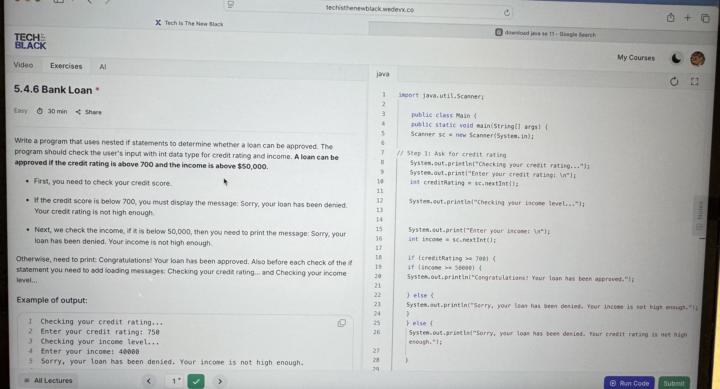
Task: Click the Scanner sc = new Scanner line
Action: tap(472, 135)
